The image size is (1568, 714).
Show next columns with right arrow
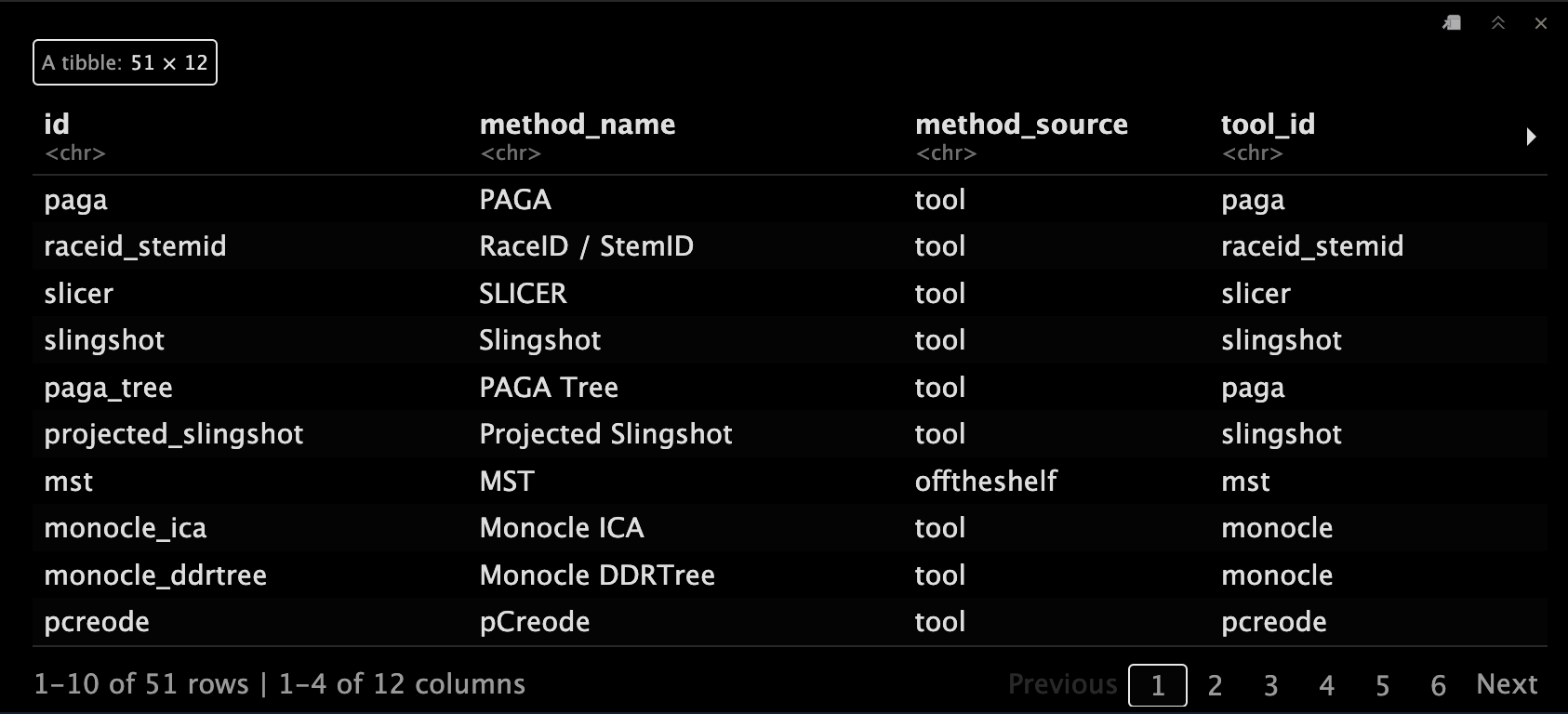[x=1531, y=137]
